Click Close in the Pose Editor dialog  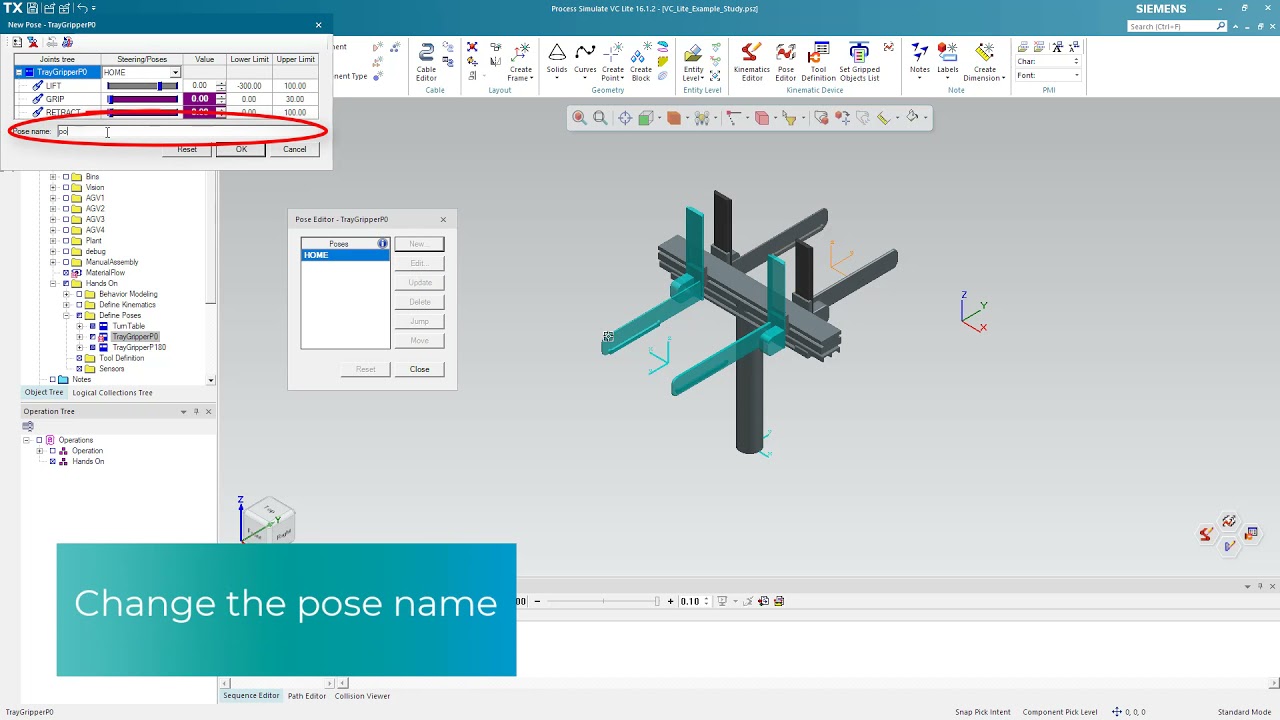tap(419, 370)
